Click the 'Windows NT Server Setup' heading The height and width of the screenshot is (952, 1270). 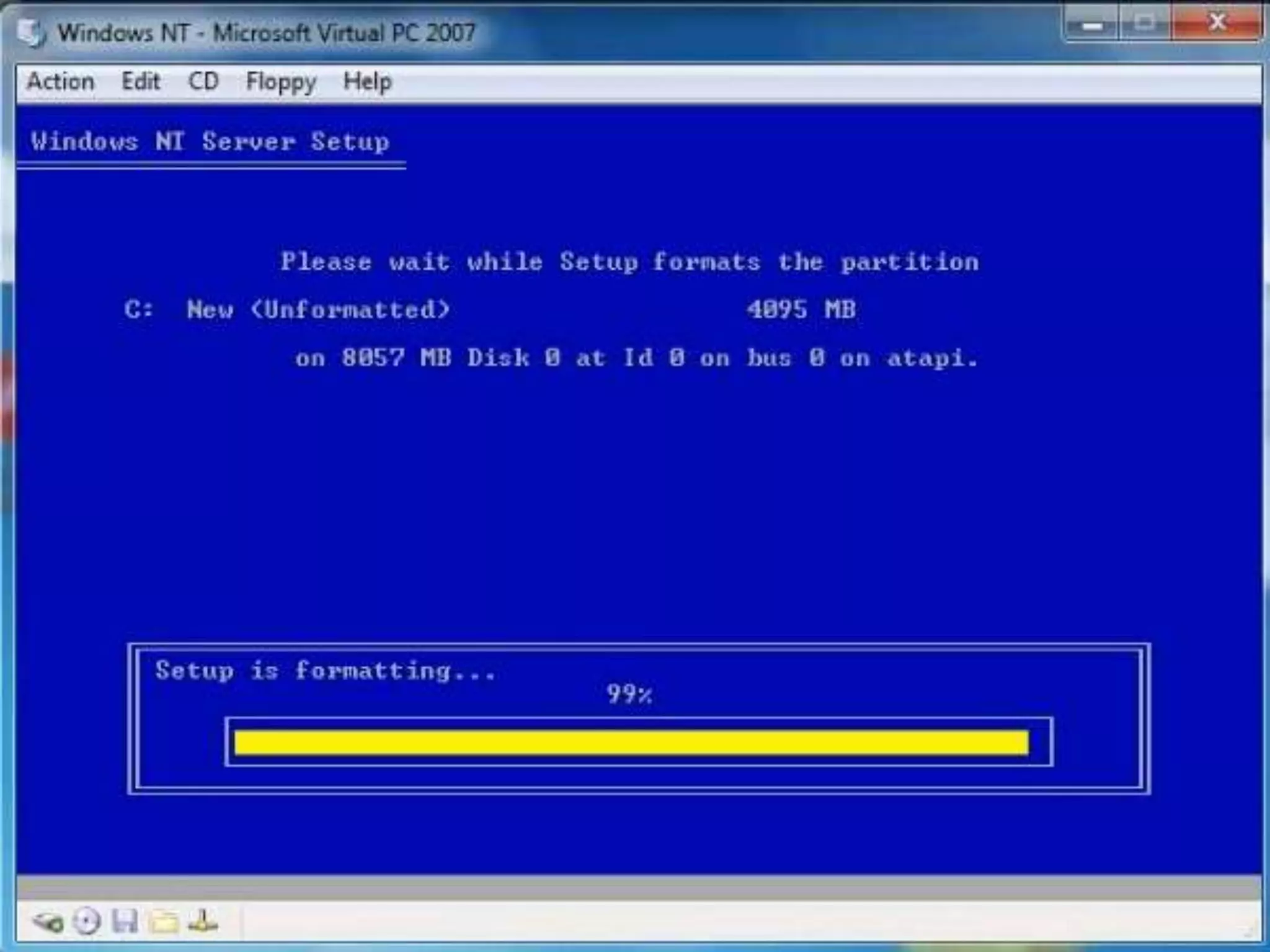[x=210, y=142]
